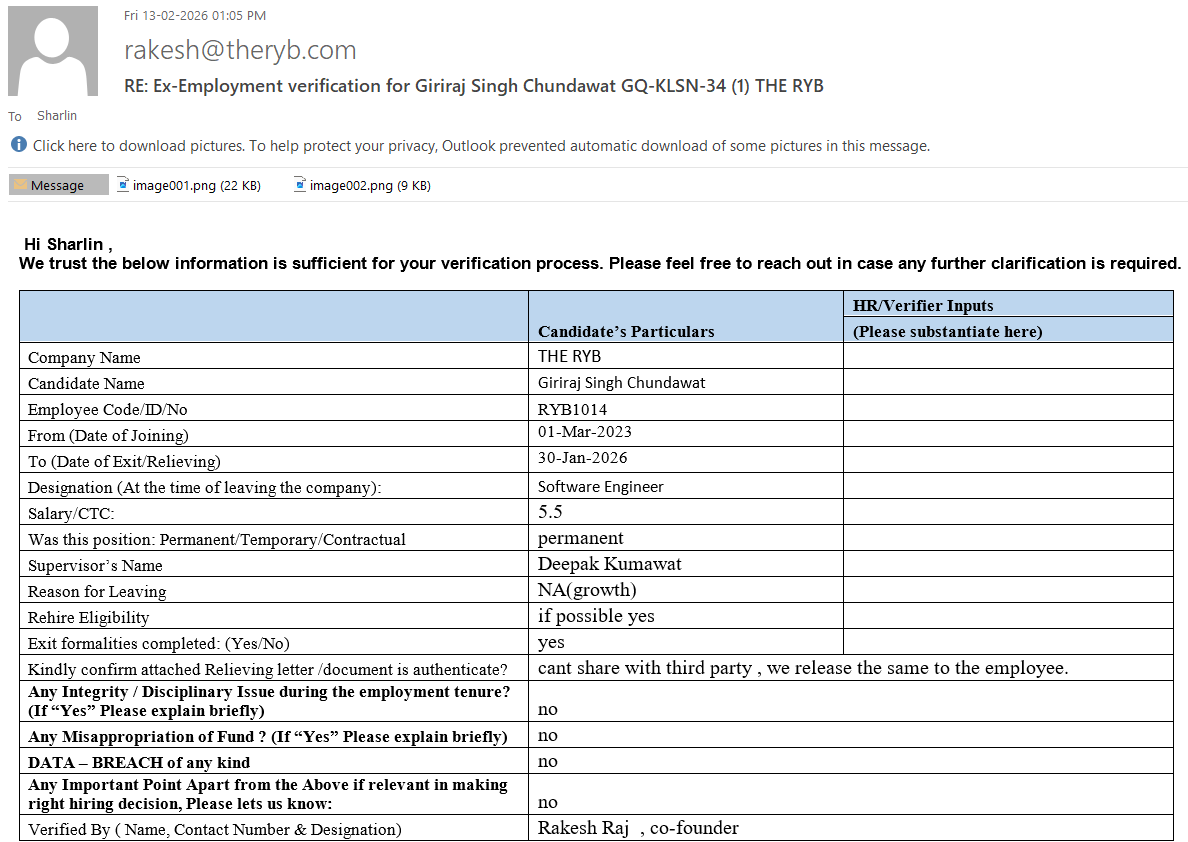1188x842 pixels.
Task: Click joining date 01-Mar-2023
Action: [x=584, y=432]
